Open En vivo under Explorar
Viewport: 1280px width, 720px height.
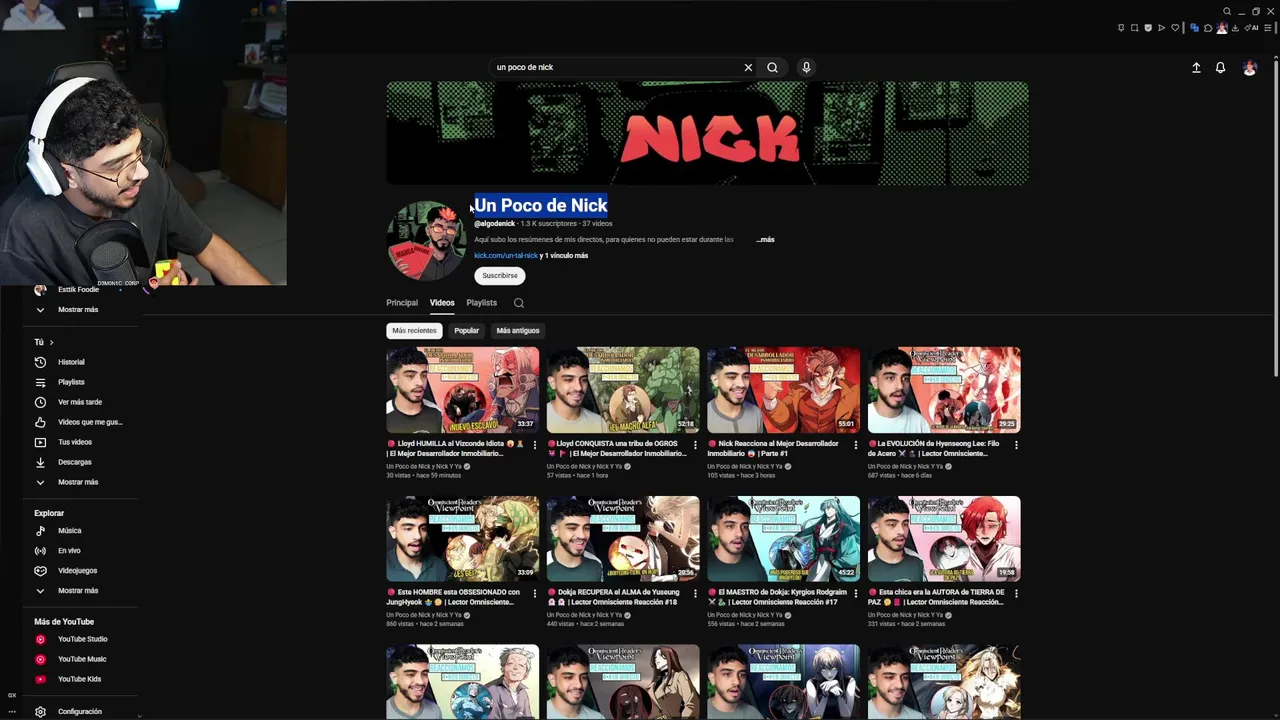click(68, 551)
